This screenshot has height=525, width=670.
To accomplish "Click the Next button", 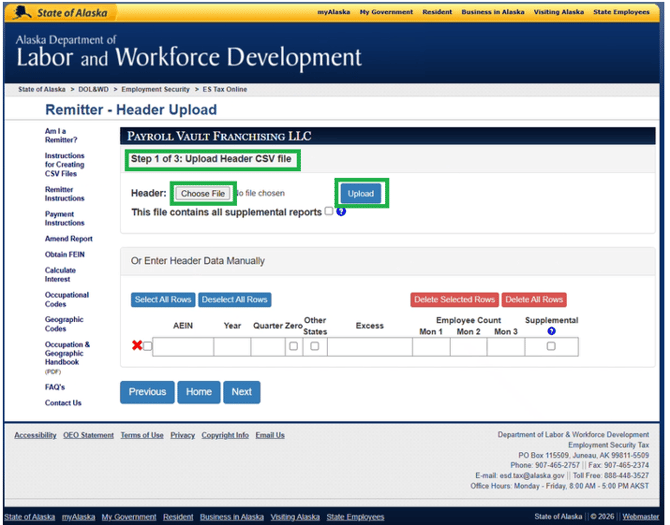I will [241, 392].
